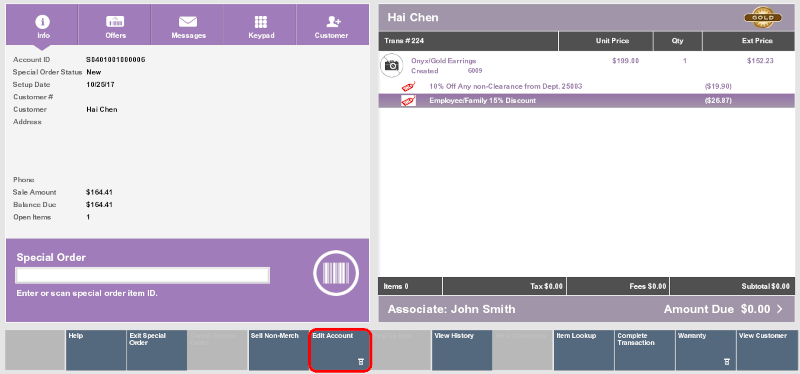Image resolution: width=800 pixels, height=374 pixels.
Task: Open Amount Due $0.00 chevron
Action: (780, 309)
